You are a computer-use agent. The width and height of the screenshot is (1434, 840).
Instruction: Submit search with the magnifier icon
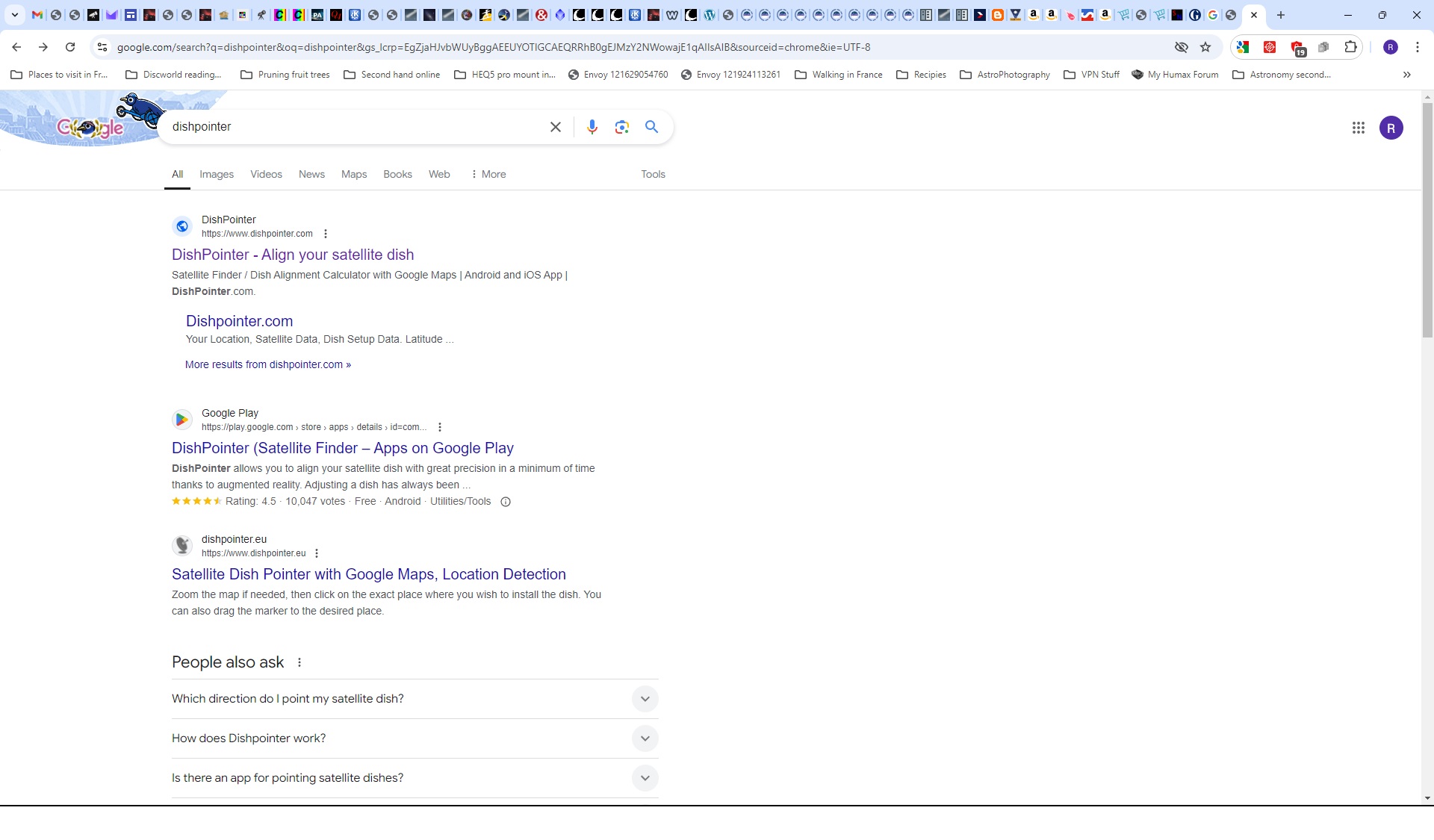(652, 127)
